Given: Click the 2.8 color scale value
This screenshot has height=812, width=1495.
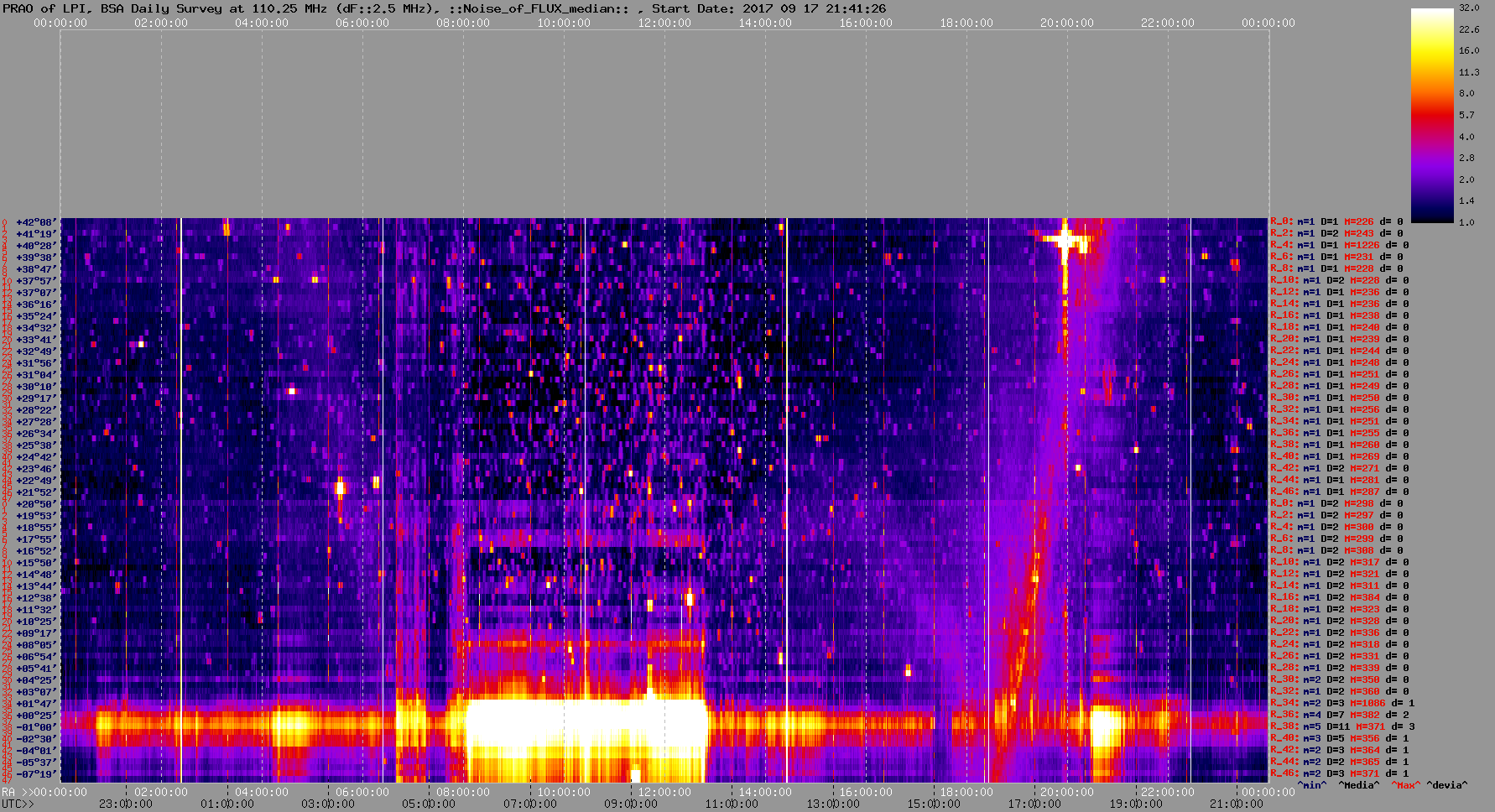Looking at the screenshot, I should tap(1466, 158).
